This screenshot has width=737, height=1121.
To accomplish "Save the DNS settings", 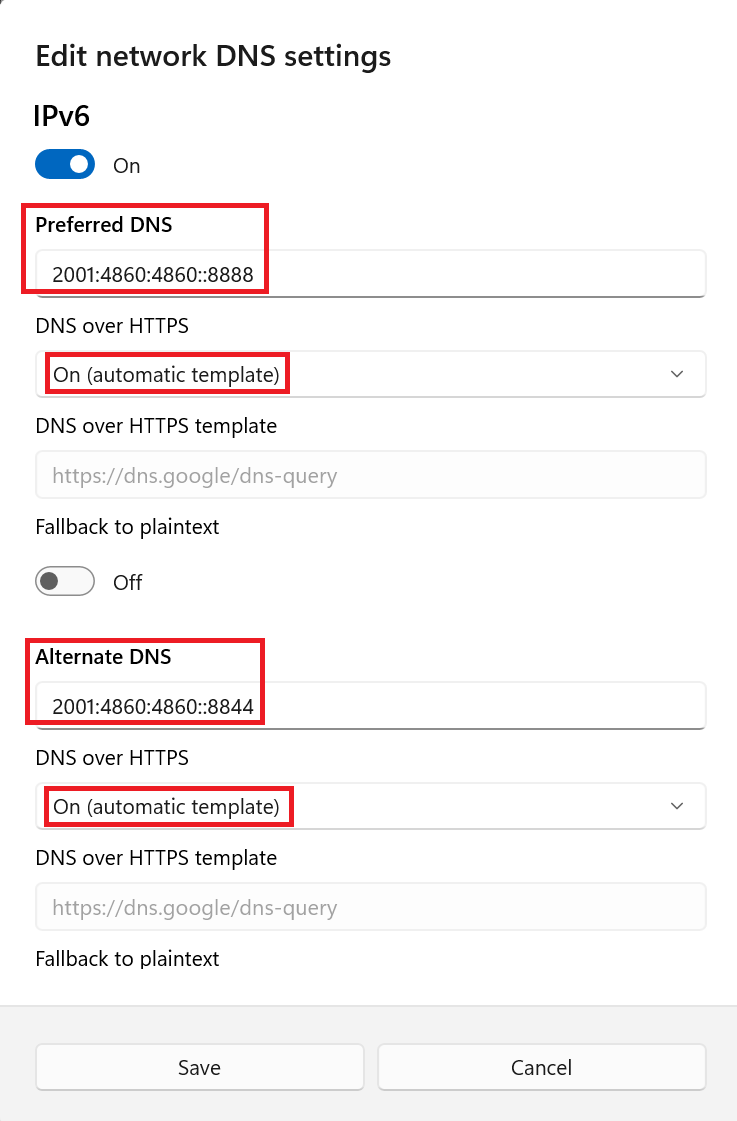I will (x=199, y=1067).
